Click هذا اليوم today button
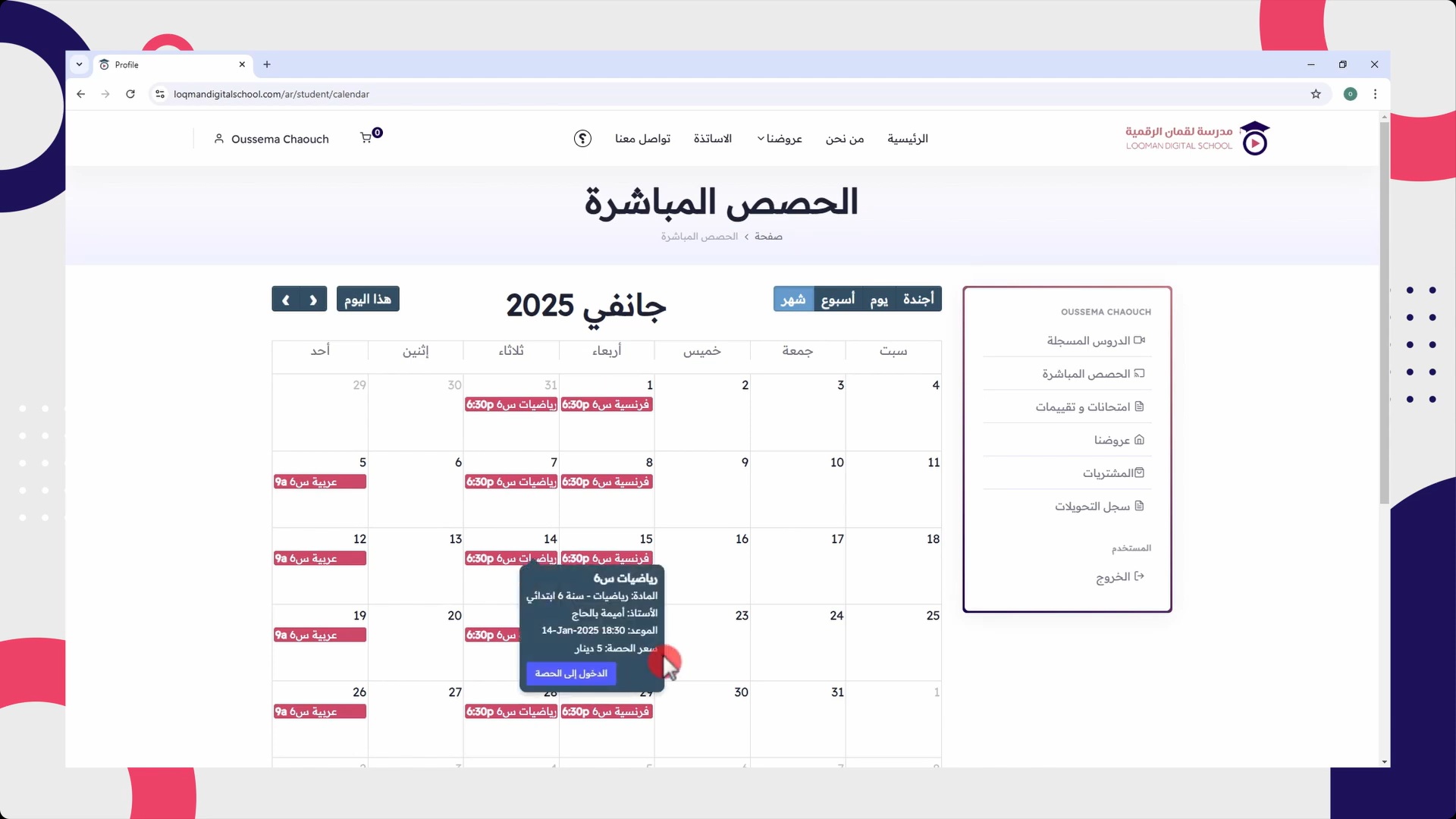The image size is (1456, 819). pos(368,299)
